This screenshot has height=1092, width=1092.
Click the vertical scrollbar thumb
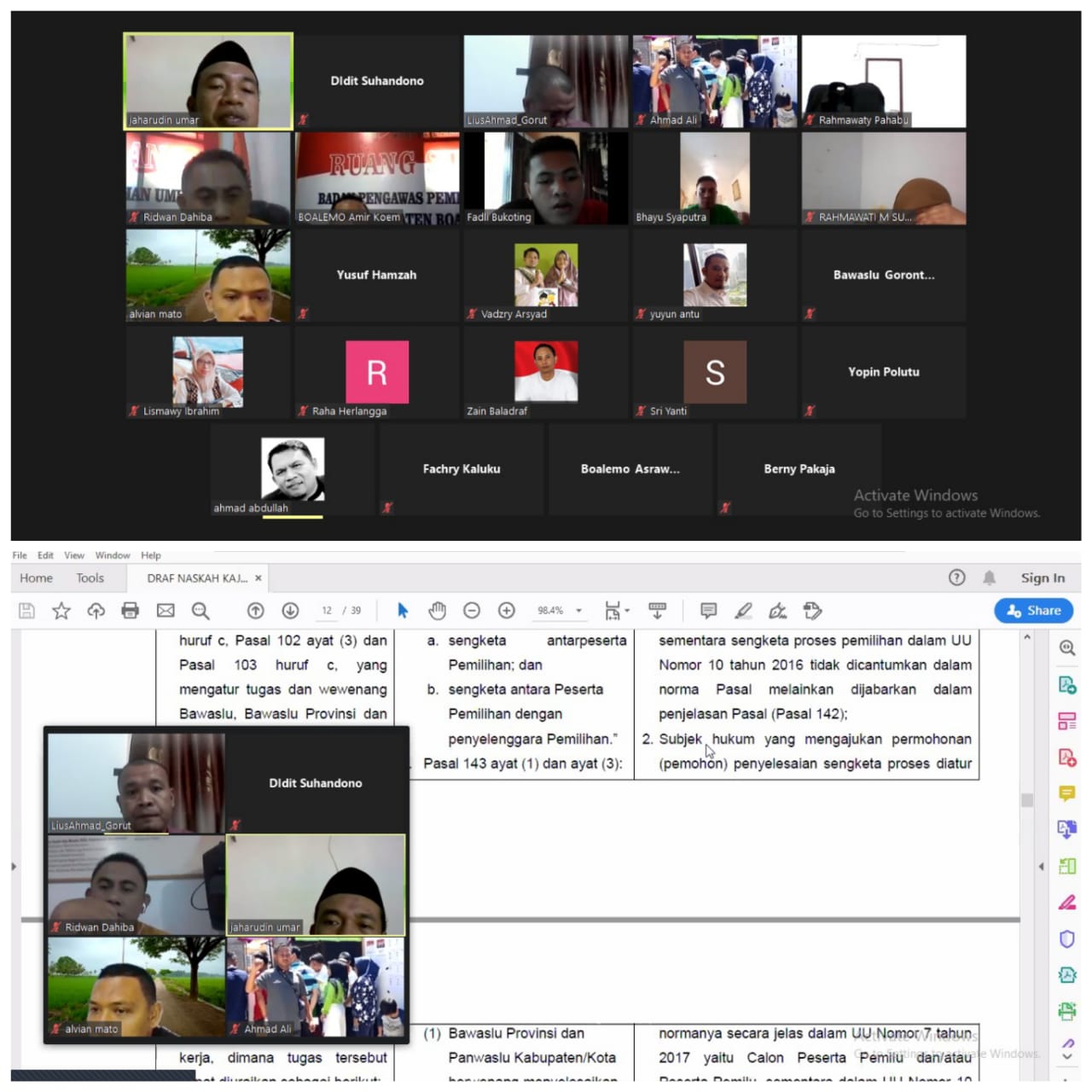click(x=1027, y=799)
